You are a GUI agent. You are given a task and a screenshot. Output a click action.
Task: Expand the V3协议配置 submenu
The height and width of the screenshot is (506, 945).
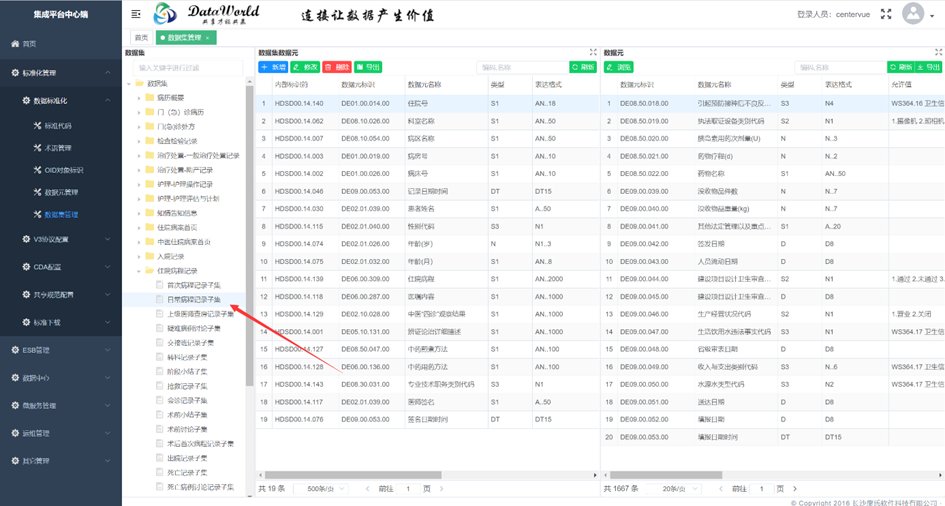(x=61, y=239)
